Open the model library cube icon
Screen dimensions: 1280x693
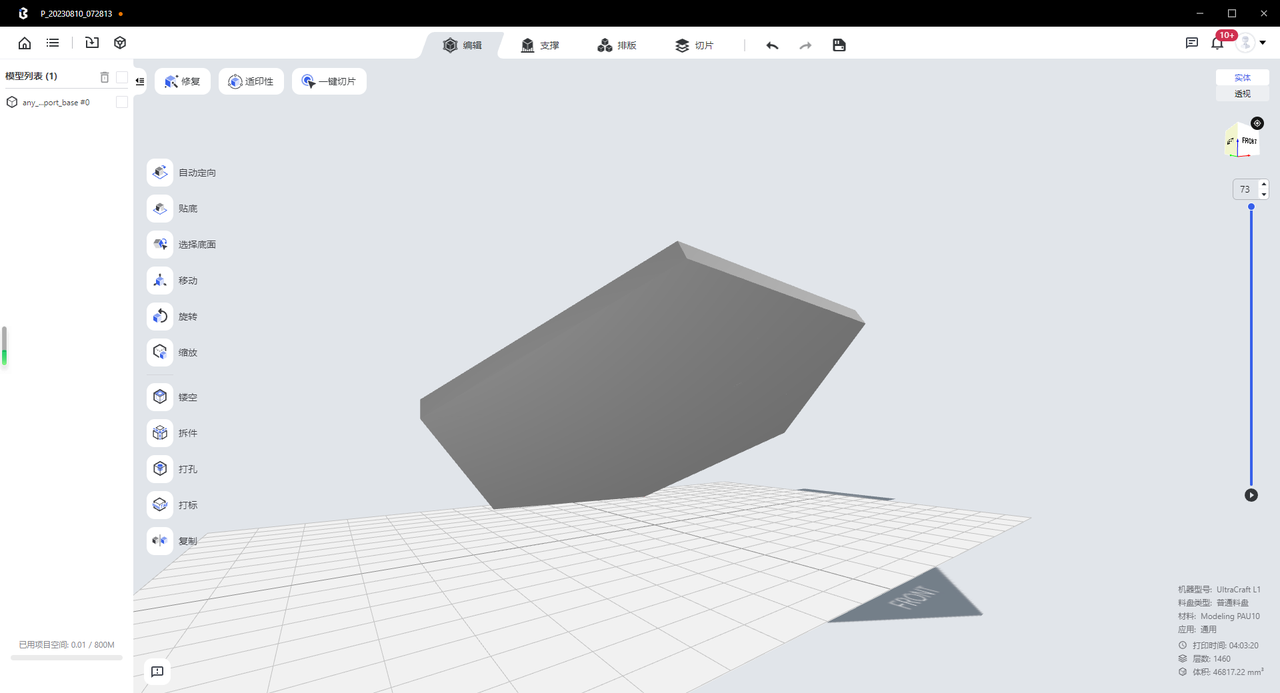click(120, 43)
